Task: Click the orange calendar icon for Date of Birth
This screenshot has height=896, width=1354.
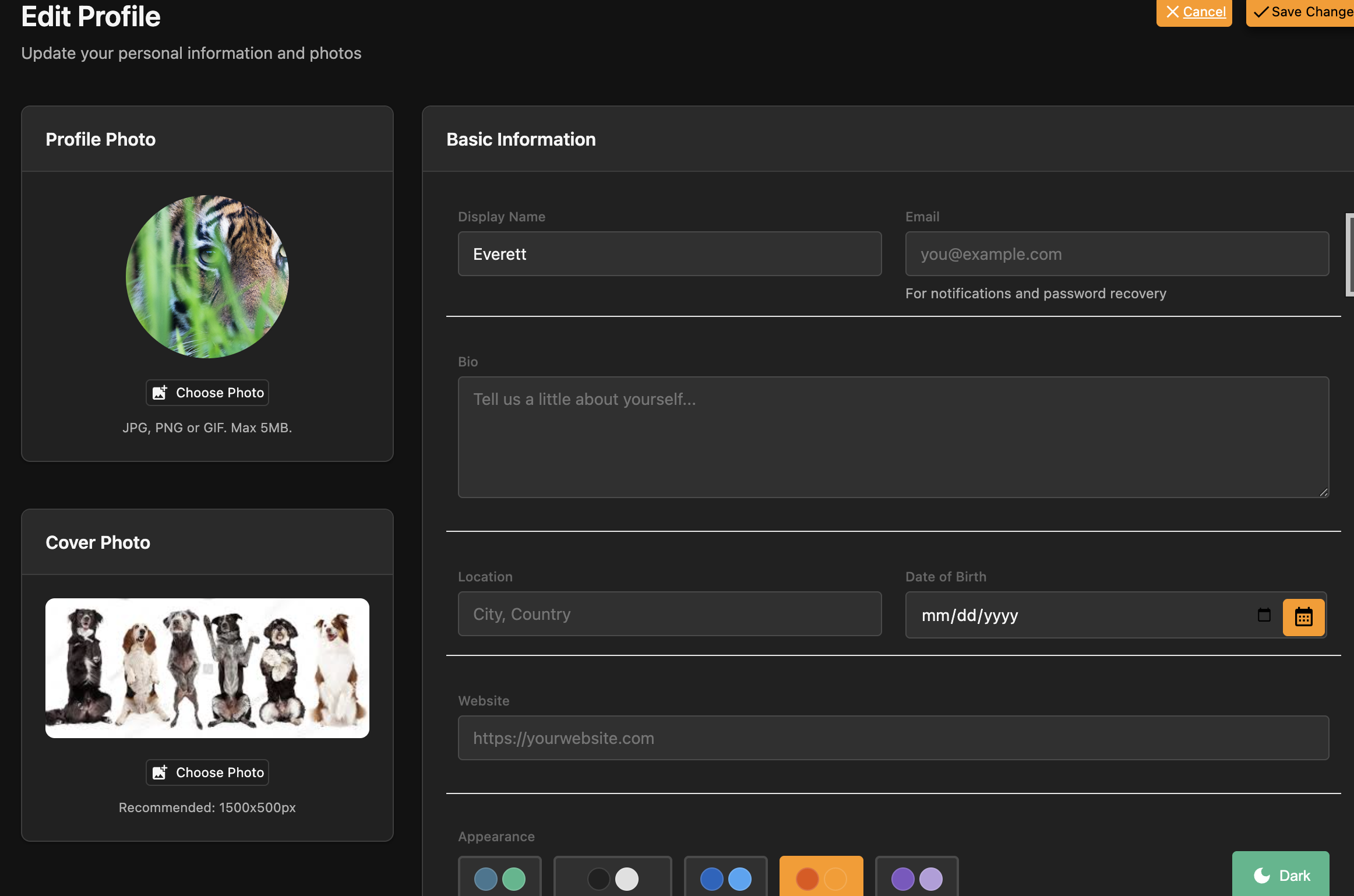Action: (x=1304, y=616)
